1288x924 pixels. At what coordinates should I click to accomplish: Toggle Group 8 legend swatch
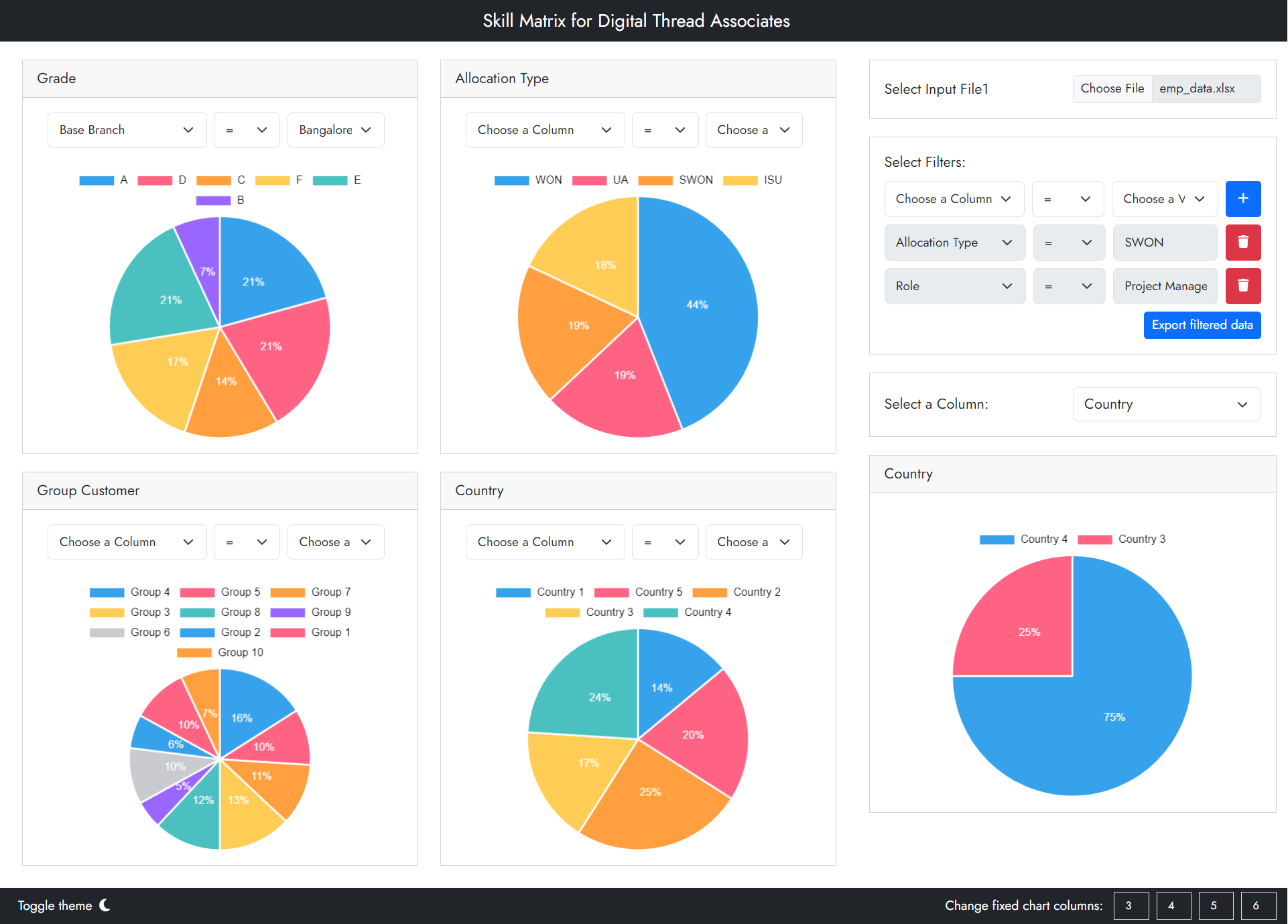pyautogui.click(x=197, y=612)
